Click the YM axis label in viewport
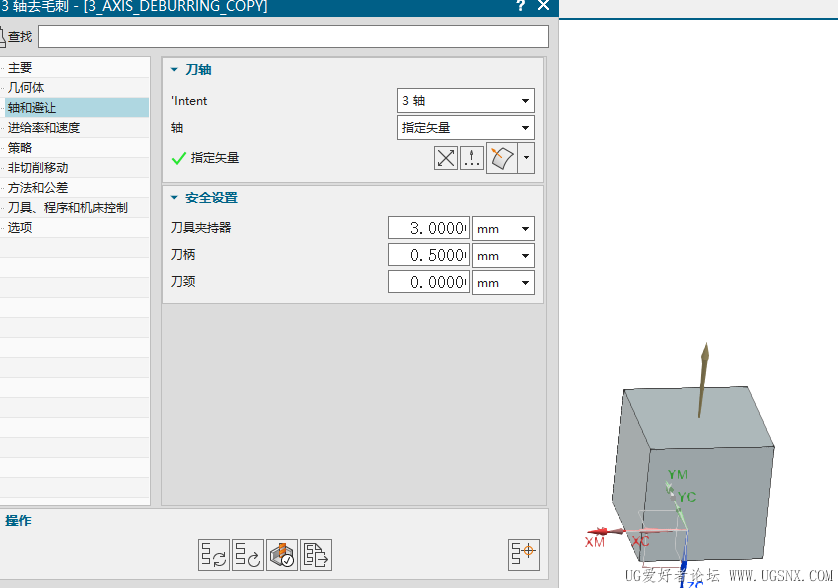The height and width of the screenshot is (588, 838). click(x=678, y=474)
